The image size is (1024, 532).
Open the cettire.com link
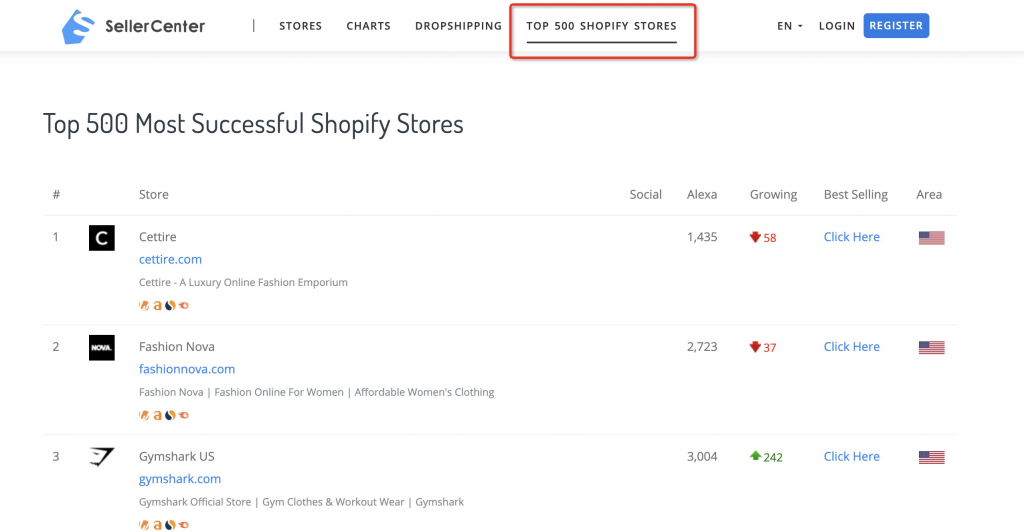[x=170, y=259]
